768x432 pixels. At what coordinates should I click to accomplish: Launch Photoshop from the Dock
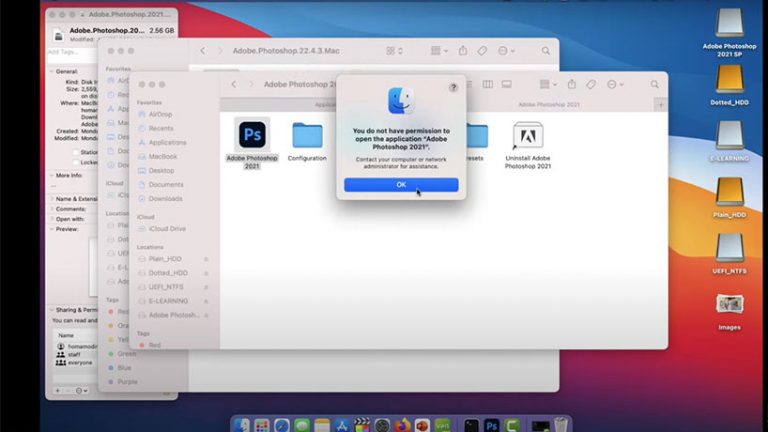click(x=491, y=425)
